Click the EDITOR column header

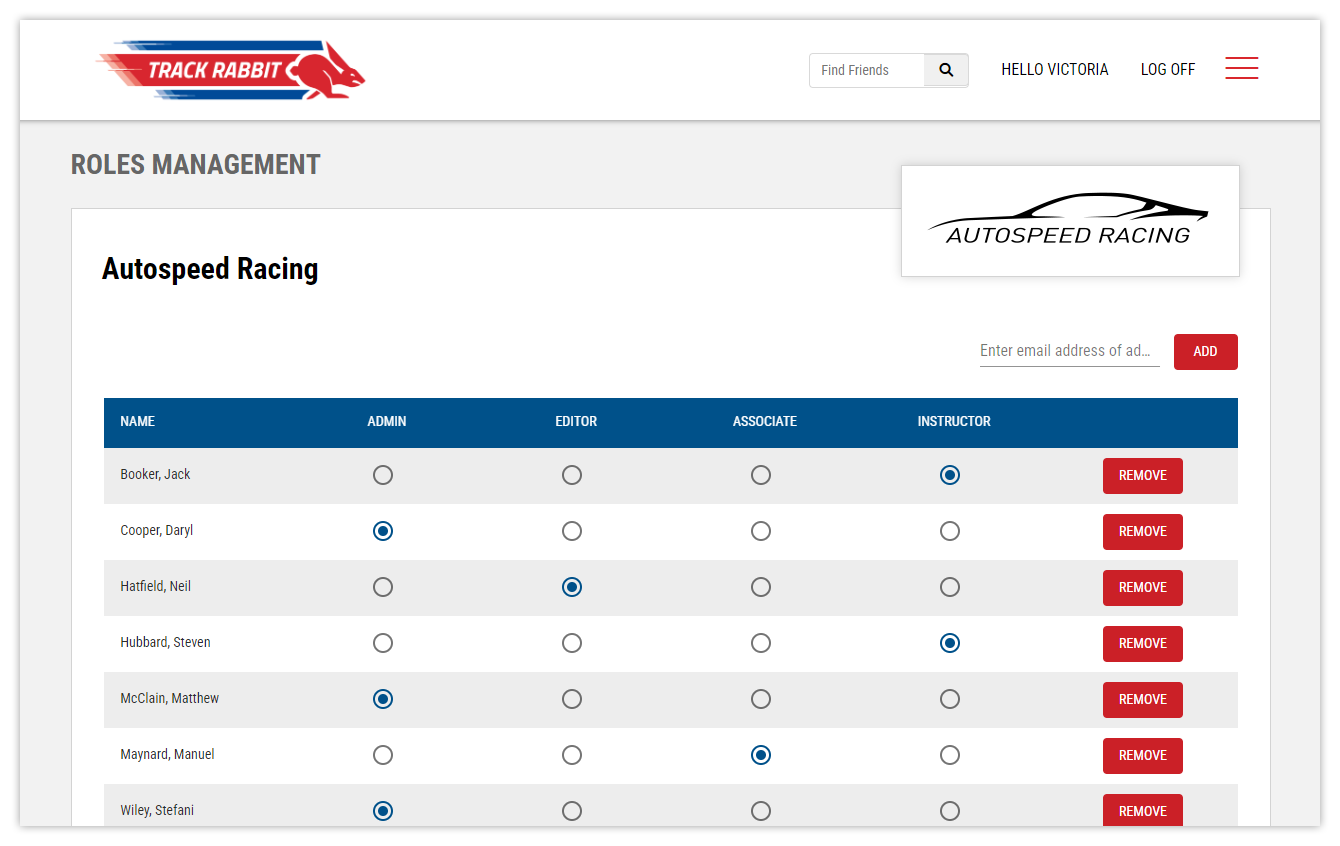(576, 422)
